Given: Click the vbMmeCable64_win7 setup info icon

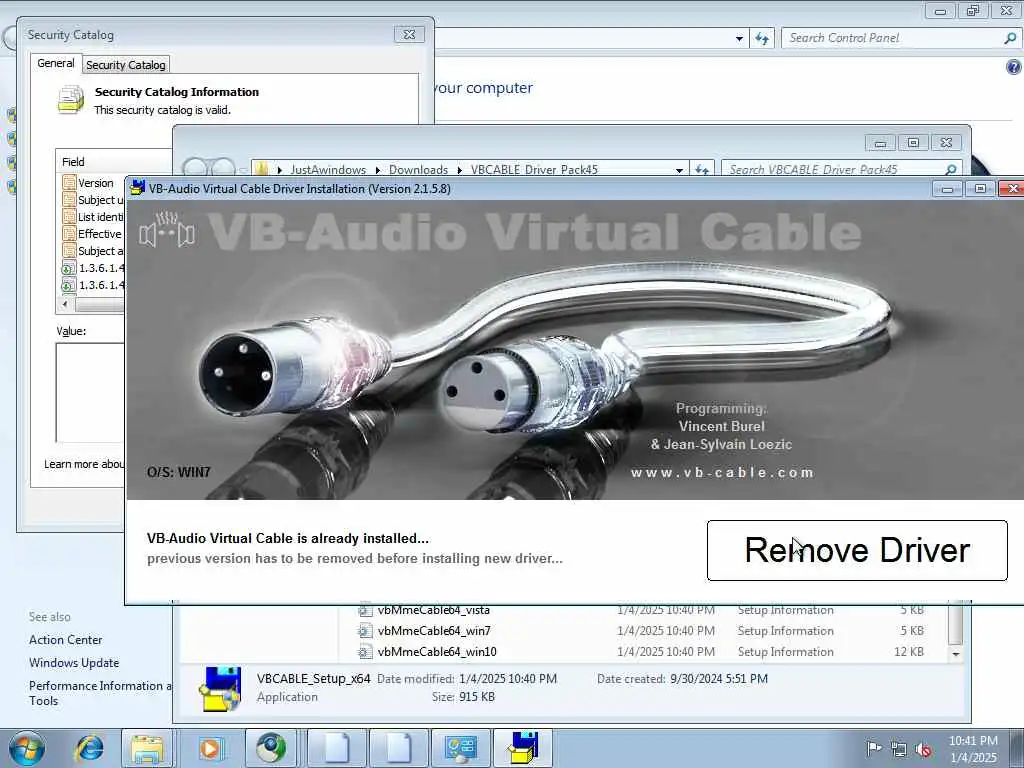Looking at the screenshot, I should pos(365,631).
